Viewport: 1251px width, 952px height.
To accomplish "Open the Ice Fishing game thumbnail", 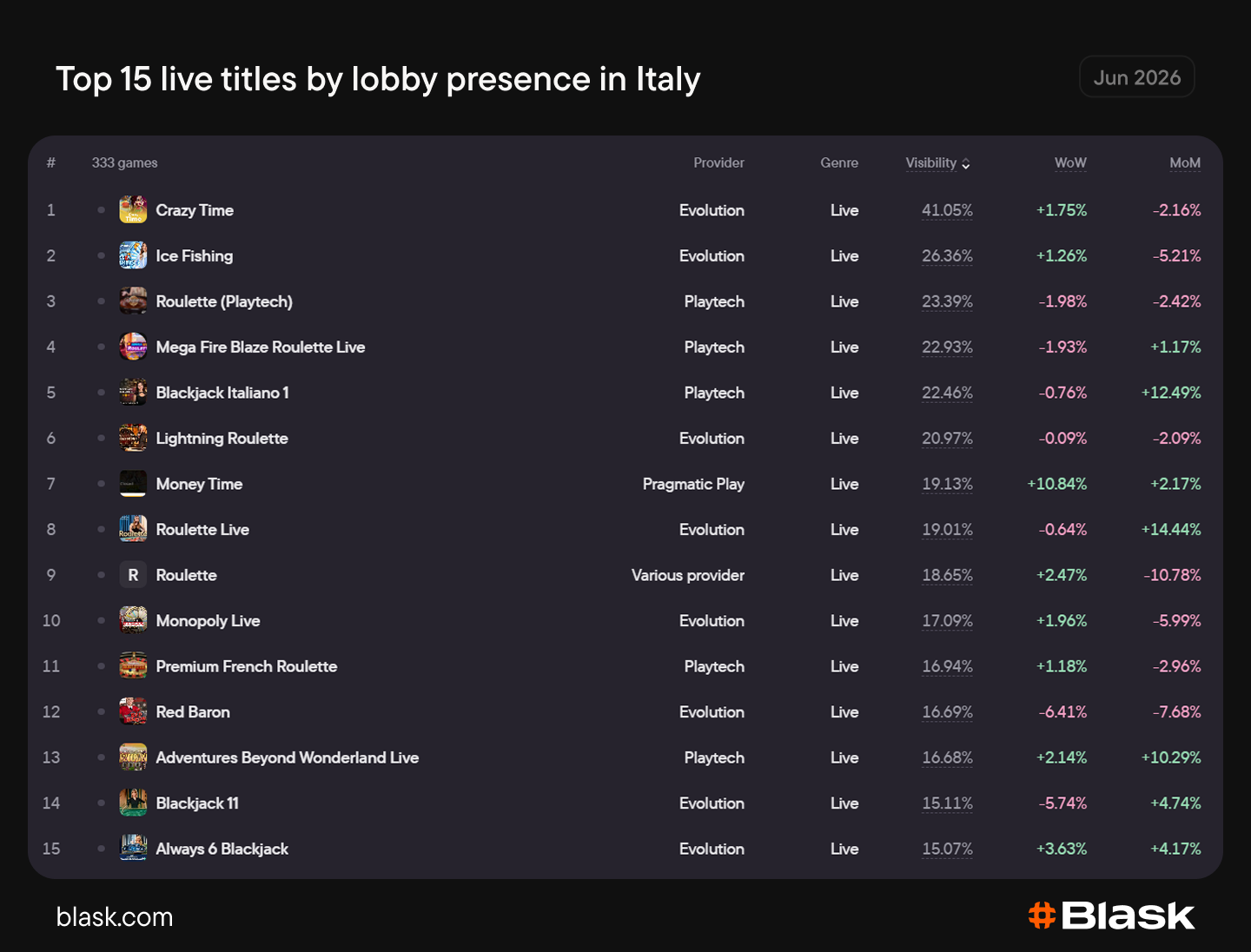I will tap(133, 255).
